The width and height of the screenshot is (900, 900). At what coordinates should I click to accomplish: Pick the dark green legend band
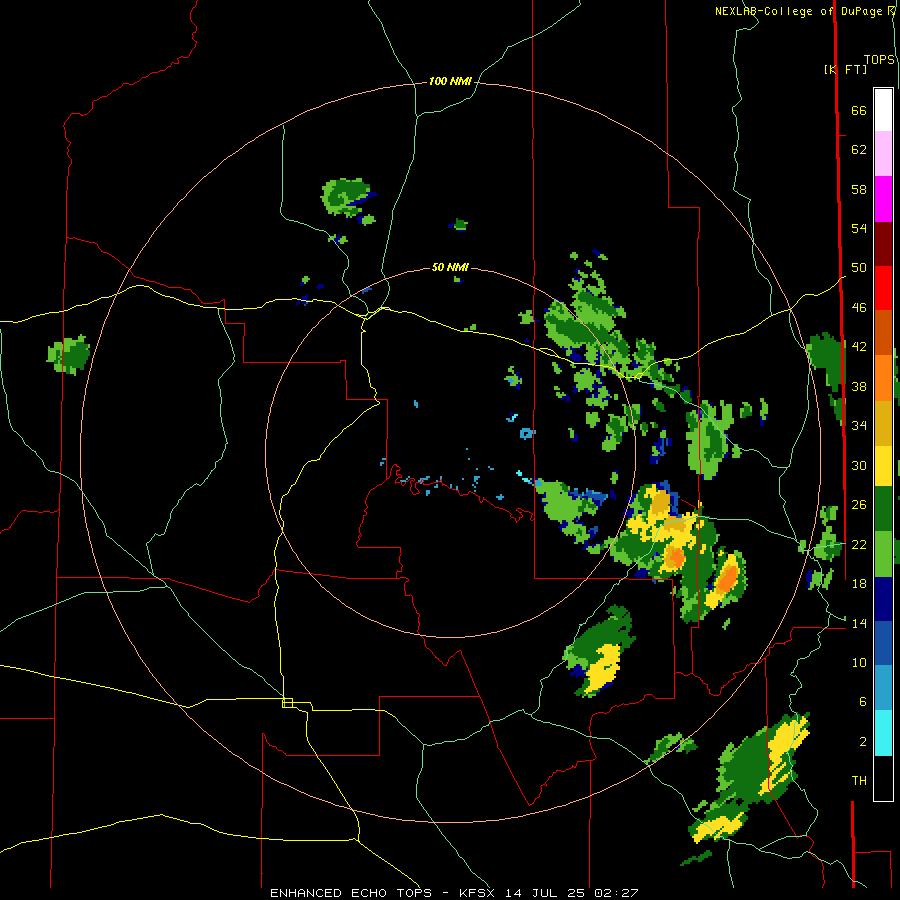(883, 509)
